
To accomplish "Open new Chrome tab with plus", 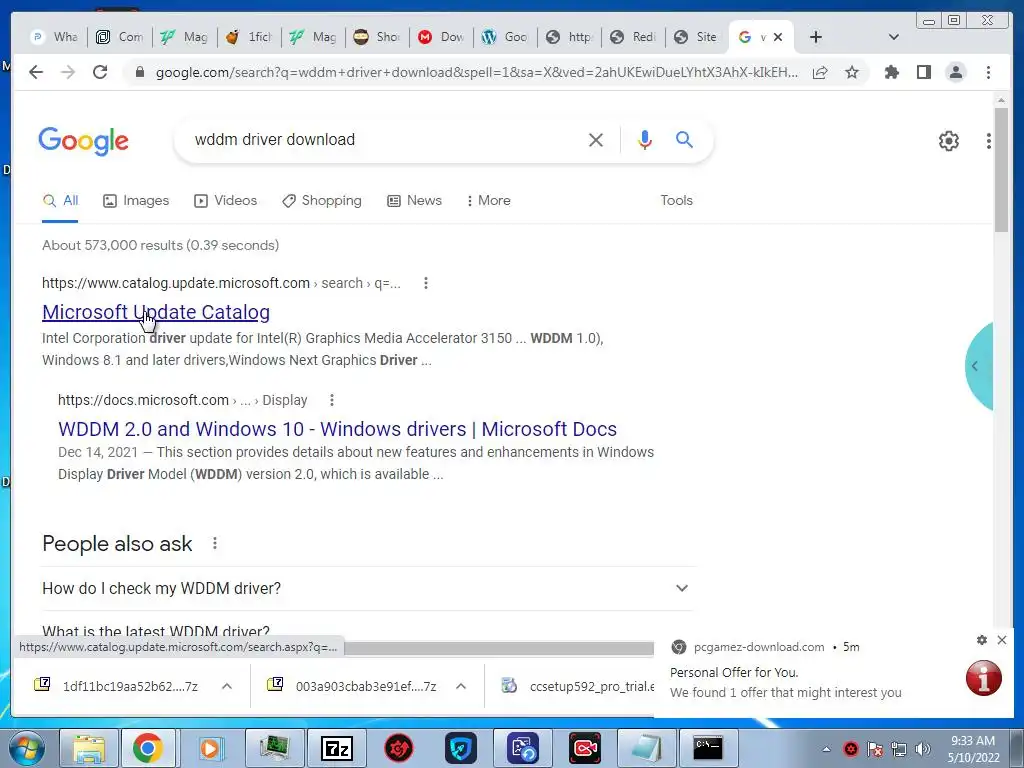I will pos(816,37).
